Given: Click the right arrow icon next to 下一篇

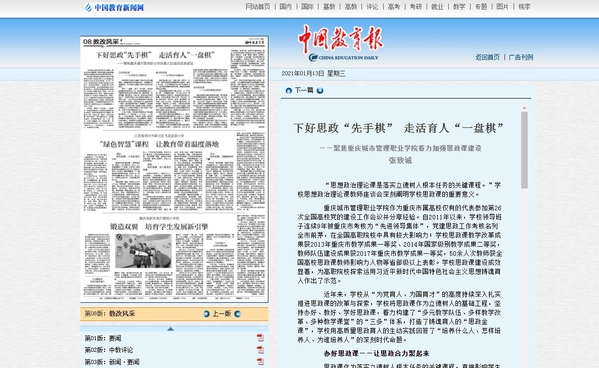Looking at the screenshot, I should pos(320,91).
